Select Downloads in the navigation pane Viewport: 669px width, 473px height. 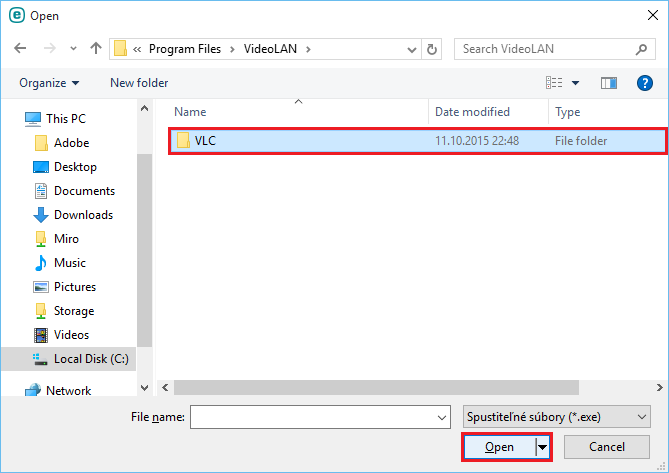pyautogui.click(x=82, y=215)
